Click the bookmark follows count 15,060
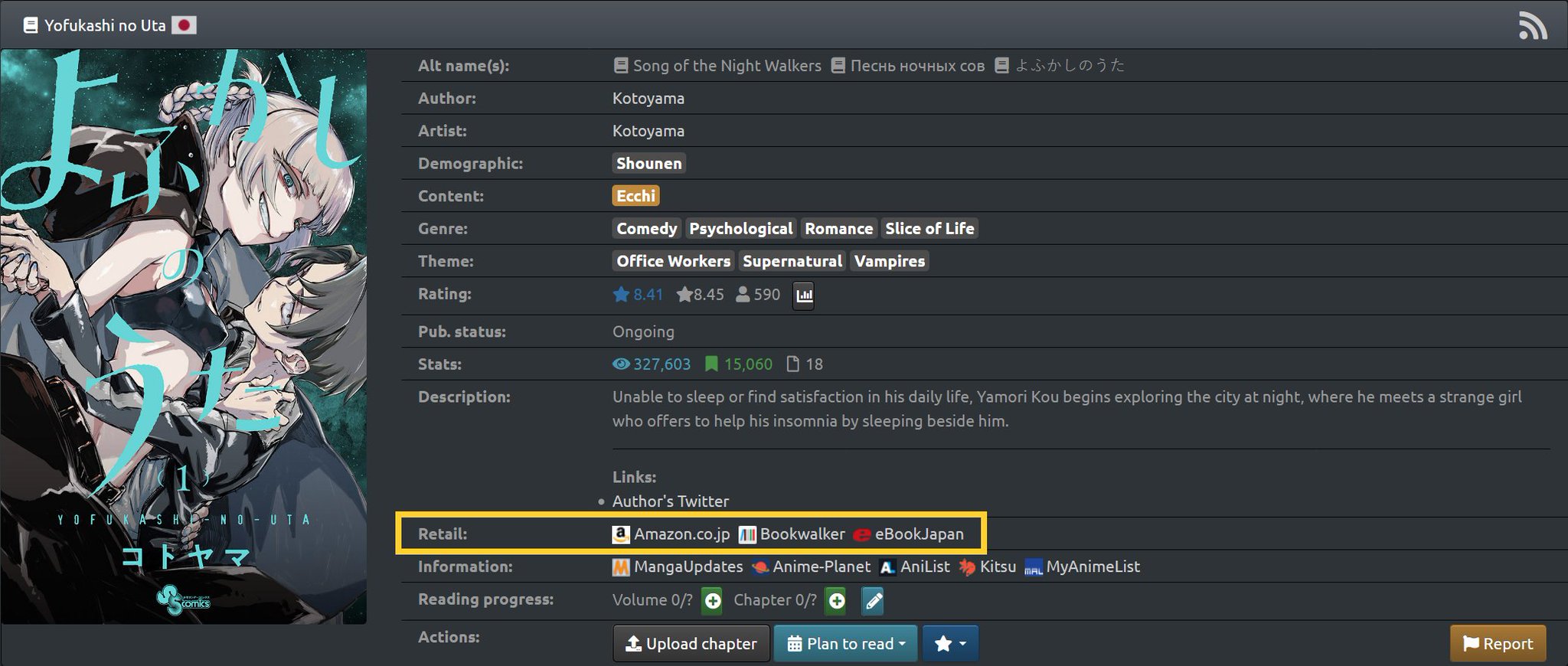Viewport: 1568px width, 666px height. point(739,364)
